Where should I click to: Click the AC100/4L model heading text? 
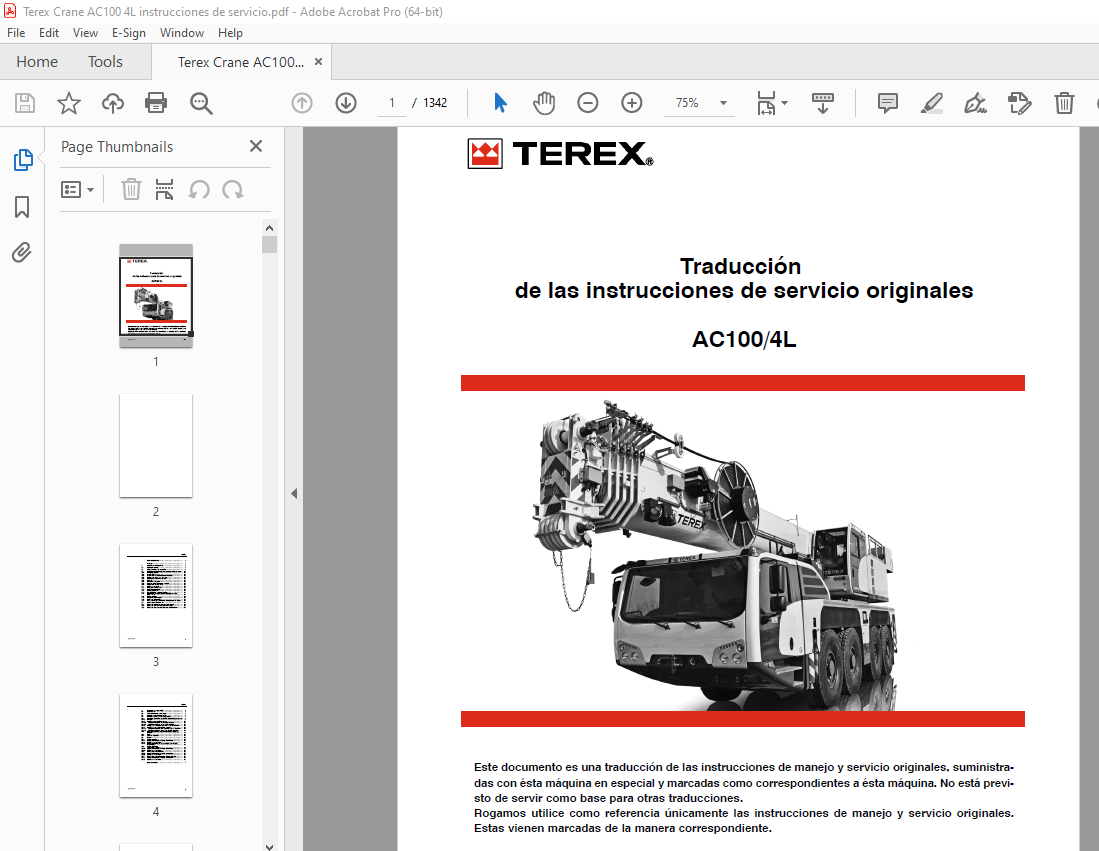pyautogui.click(x=744, y=339)
